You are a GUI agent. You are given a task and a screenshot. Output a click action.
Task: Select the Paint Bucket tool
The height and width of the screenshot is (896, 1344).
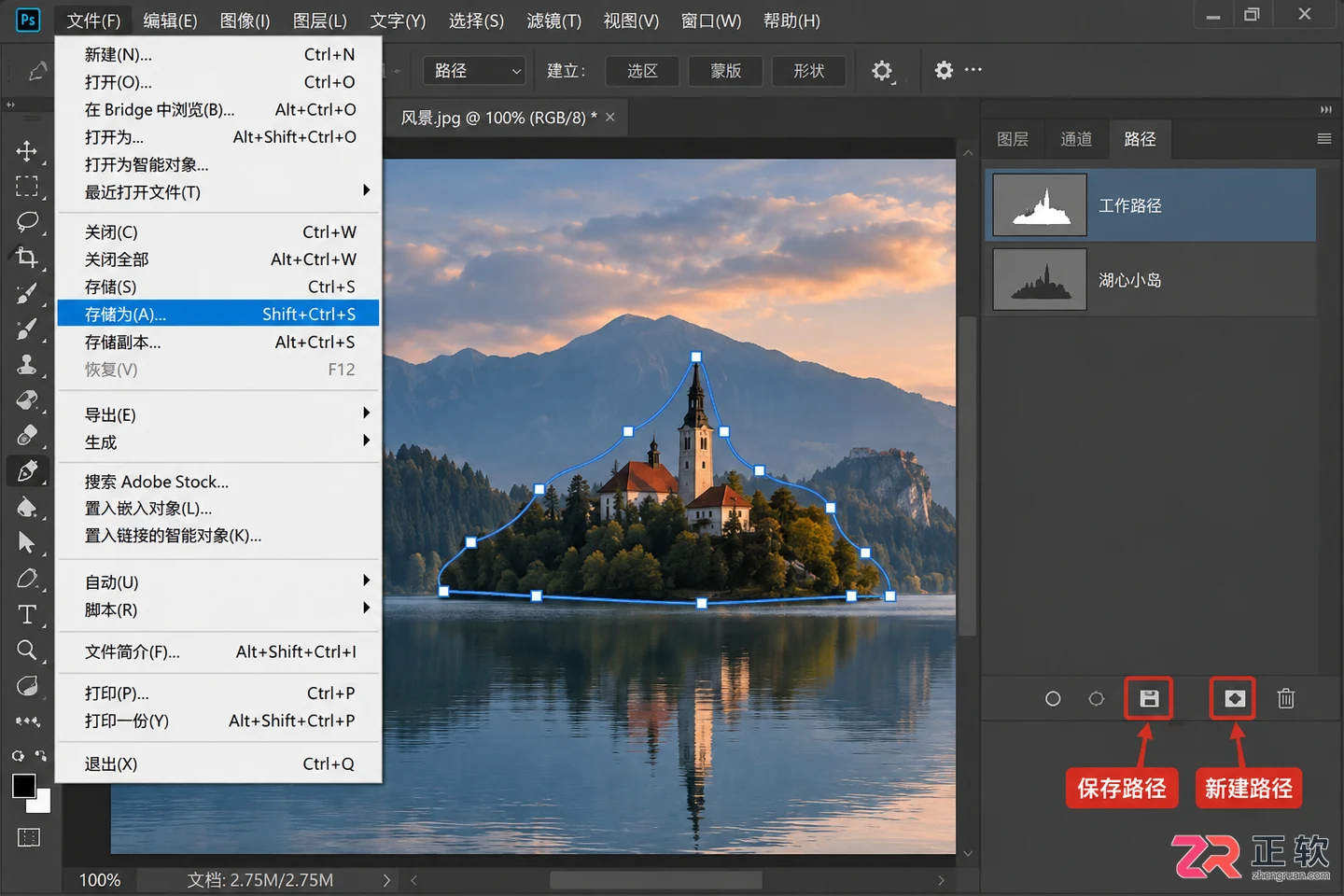tap(27, 507)
